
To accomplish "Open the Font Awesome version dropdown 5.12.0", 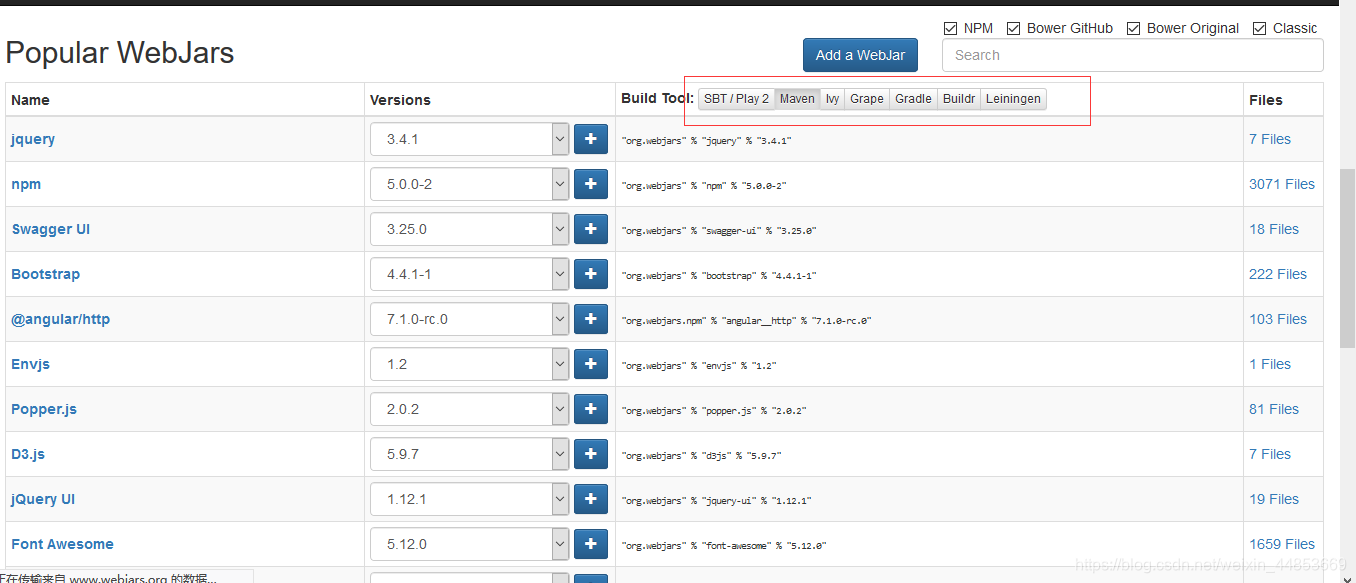I will 469,544.
